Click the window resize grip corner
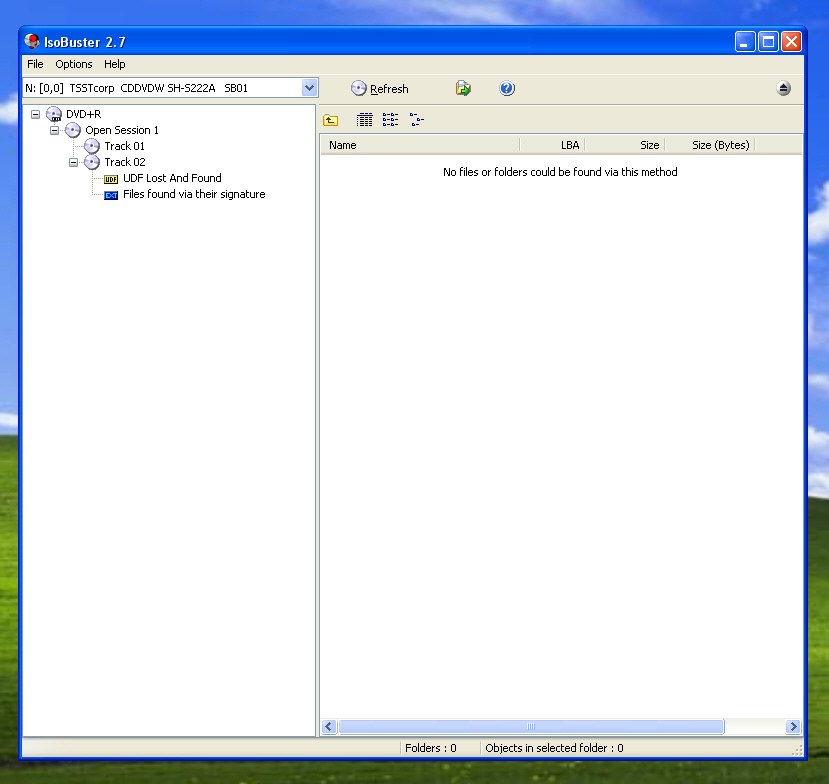Image resolution: width=829 pixels, height=784 pixels. (x=797, y=750)
